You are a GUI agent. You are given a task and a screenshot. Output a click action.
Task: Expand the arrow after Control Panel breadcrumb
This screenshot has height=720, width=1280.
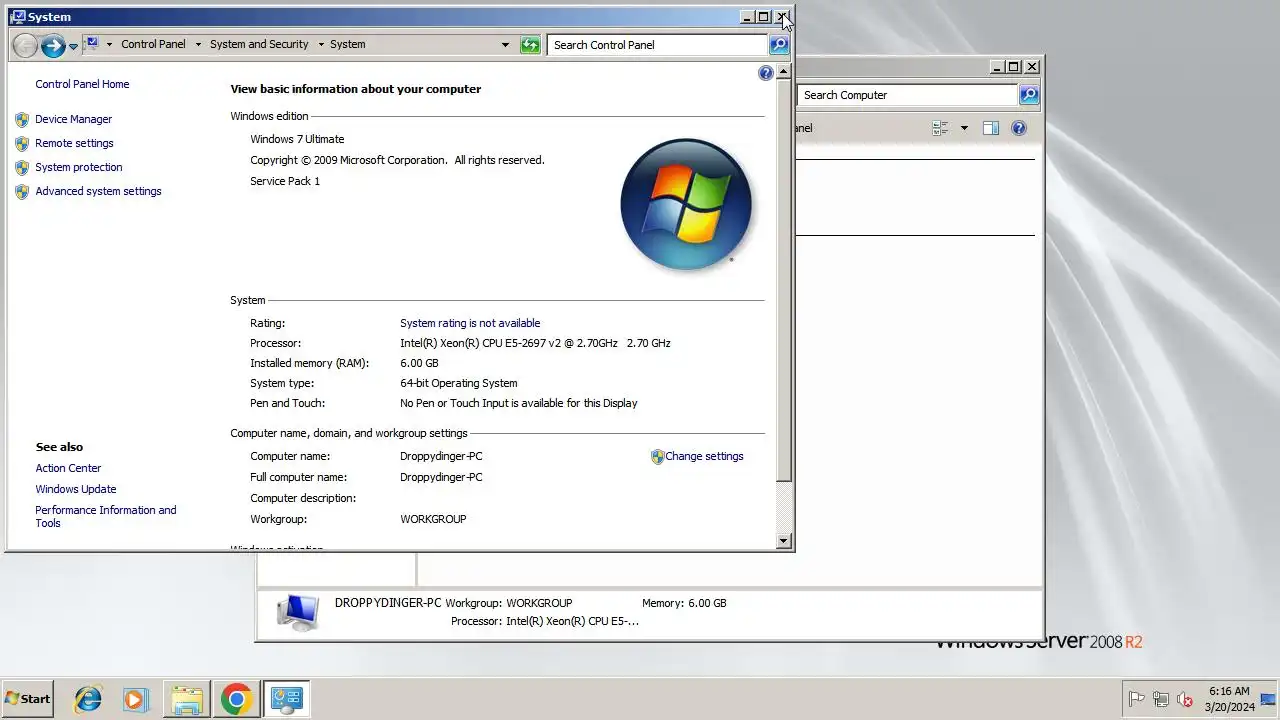pos(198,44)
